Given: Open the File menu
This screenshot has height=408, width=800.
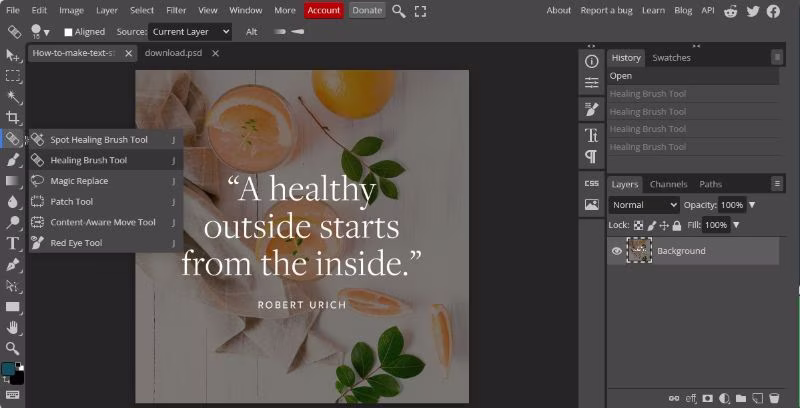Looking at the screenshot, I should click(x=13, y=10).
